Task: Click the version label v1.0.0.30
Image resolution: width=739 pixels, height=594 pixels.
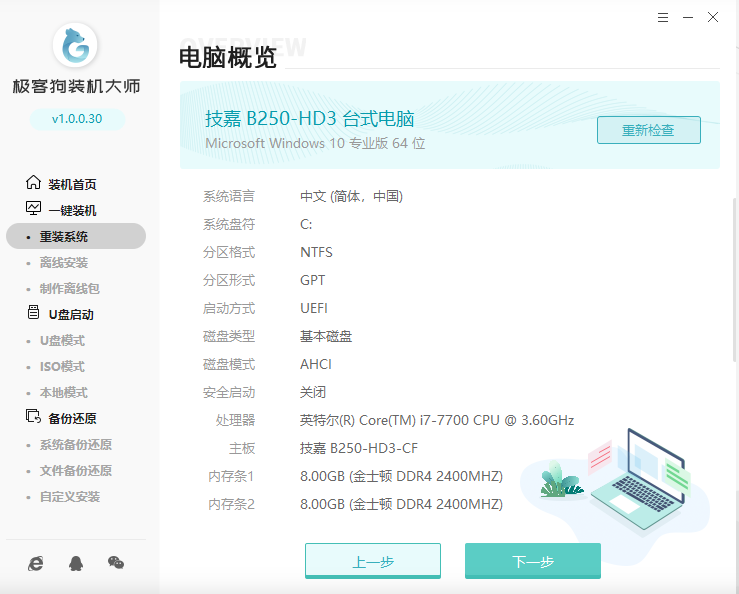Action: [x=77, y=119]
